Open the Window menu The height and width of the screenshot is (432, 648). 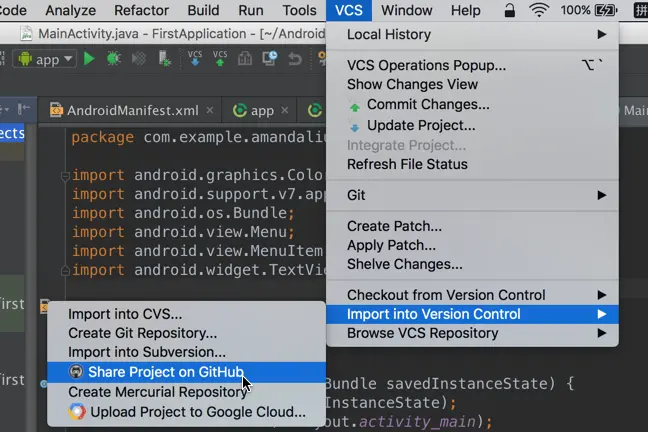(x=407, y=10)
